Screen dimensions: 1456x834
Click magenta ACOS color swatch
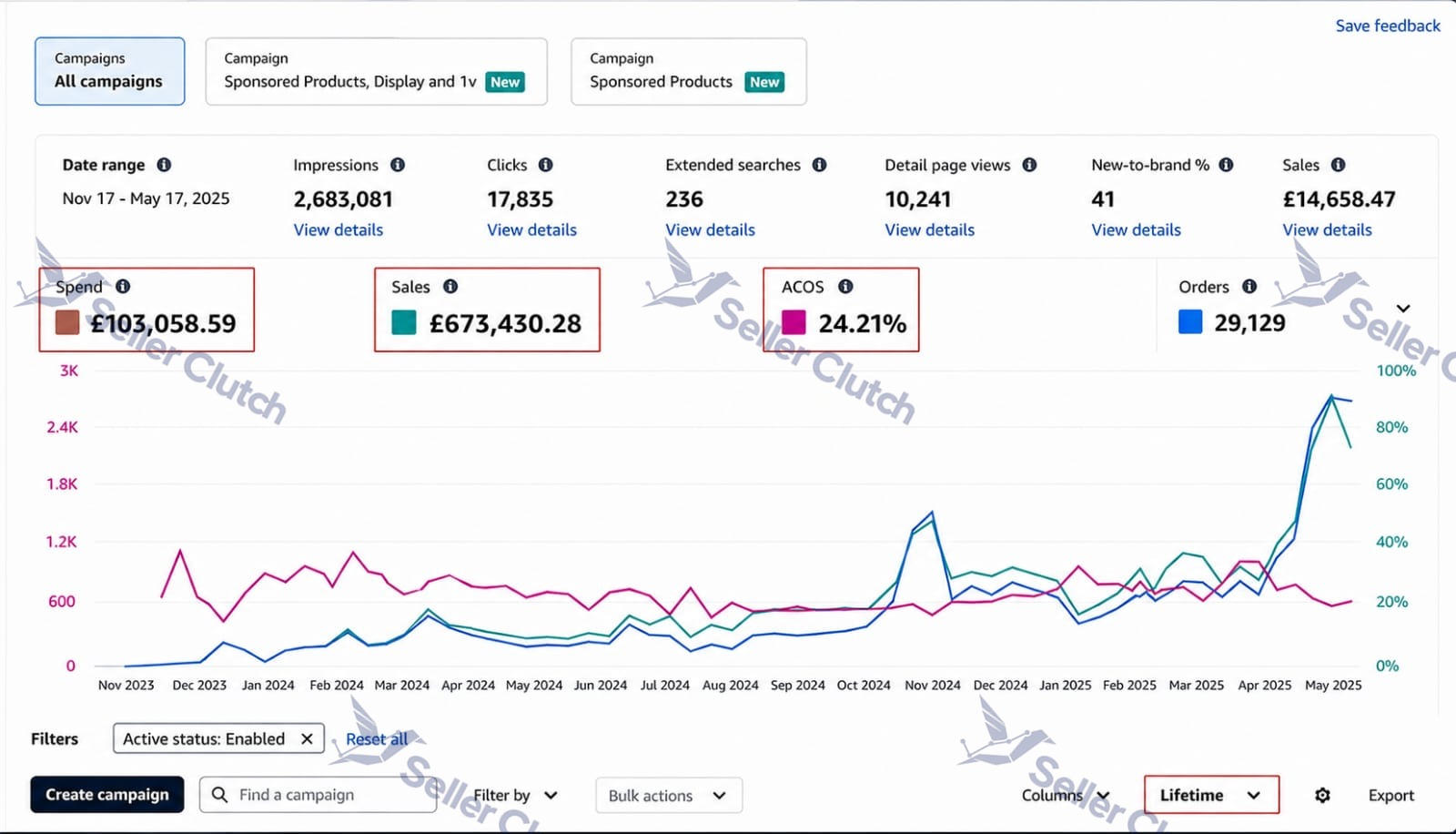(794, 322)
